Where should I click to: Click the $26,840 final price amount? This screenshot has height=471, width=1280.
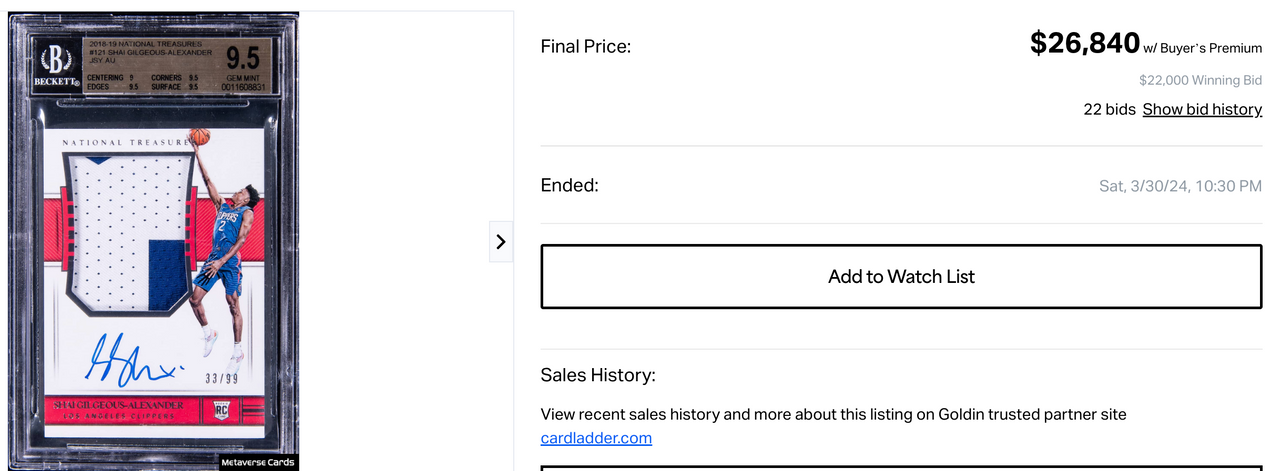(x=1085, y=43)
